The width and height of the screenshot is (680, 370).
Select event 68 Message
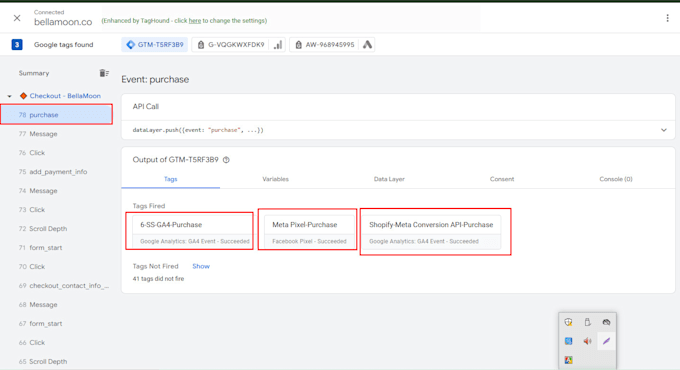coord(57,305)
